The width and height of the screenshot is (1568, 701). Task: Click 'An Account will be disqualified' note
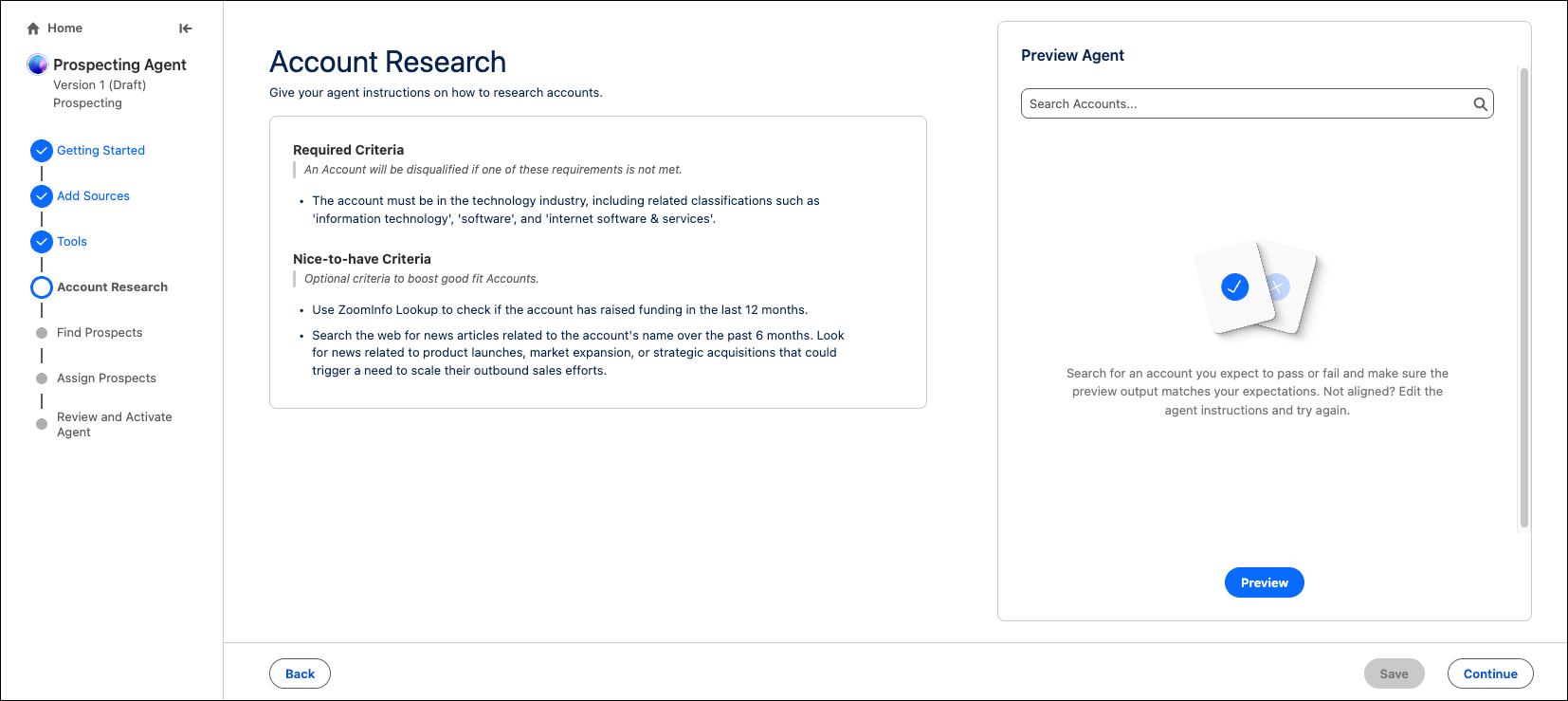493,170
